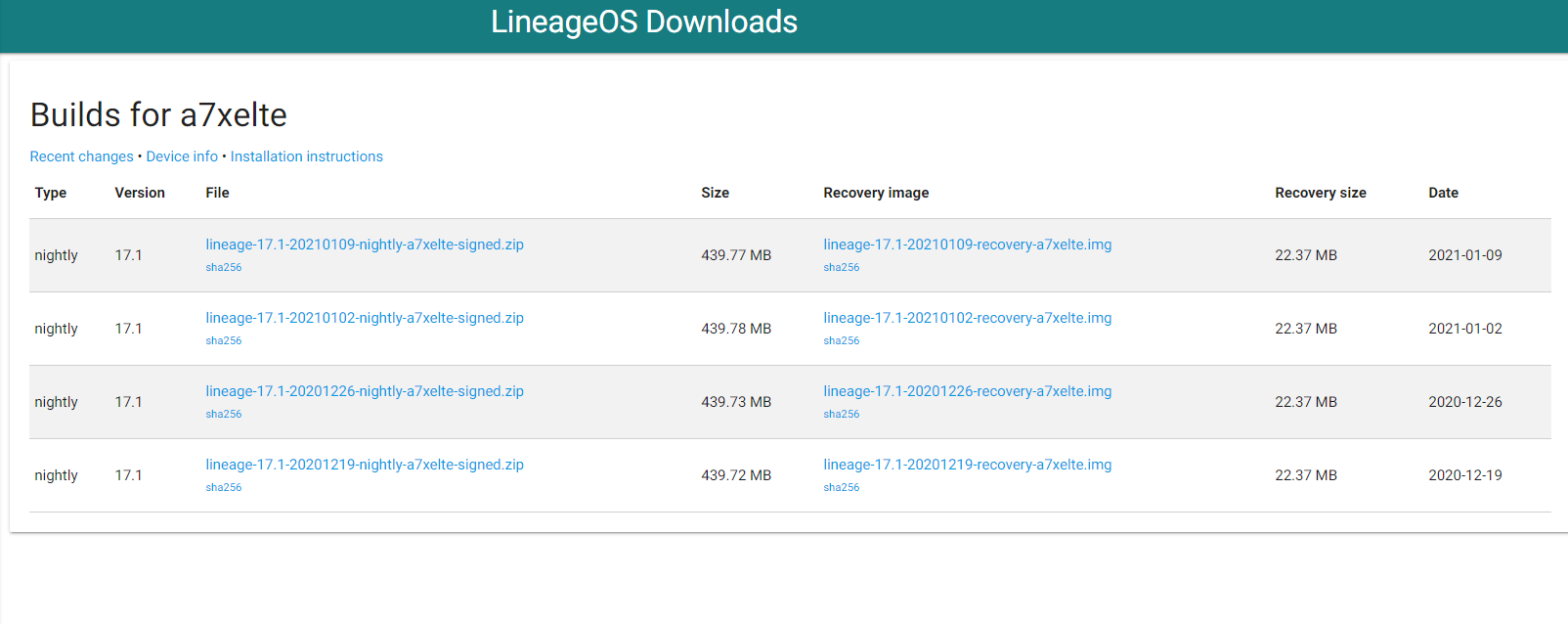Image resolution: width=1568 pixels, height=624 pixels.
Task: Click nightly type in 2021-01-09 row
Action: pyautogui.click(x=56, y=255)
